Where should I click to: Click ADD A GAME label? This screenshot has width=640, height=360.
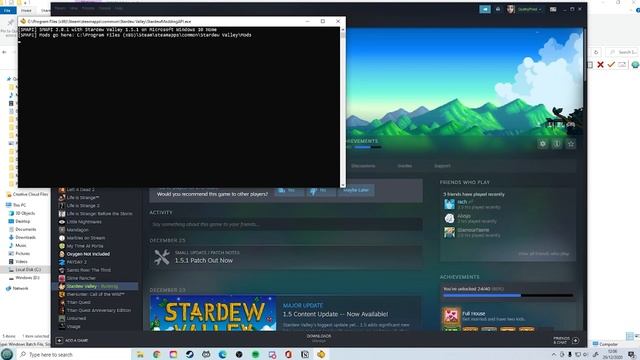click(x=76, y=340)
